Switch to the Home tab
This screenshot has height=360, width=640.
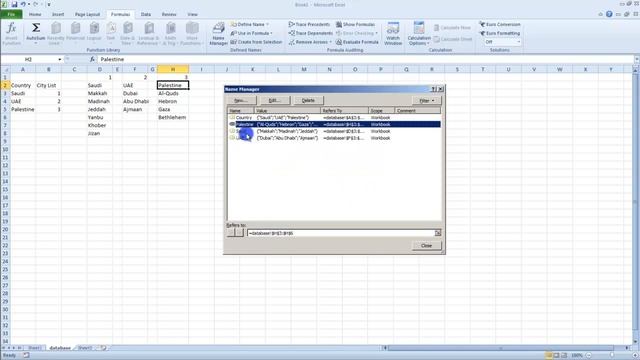pyautogui.click(x=35, y=14)
